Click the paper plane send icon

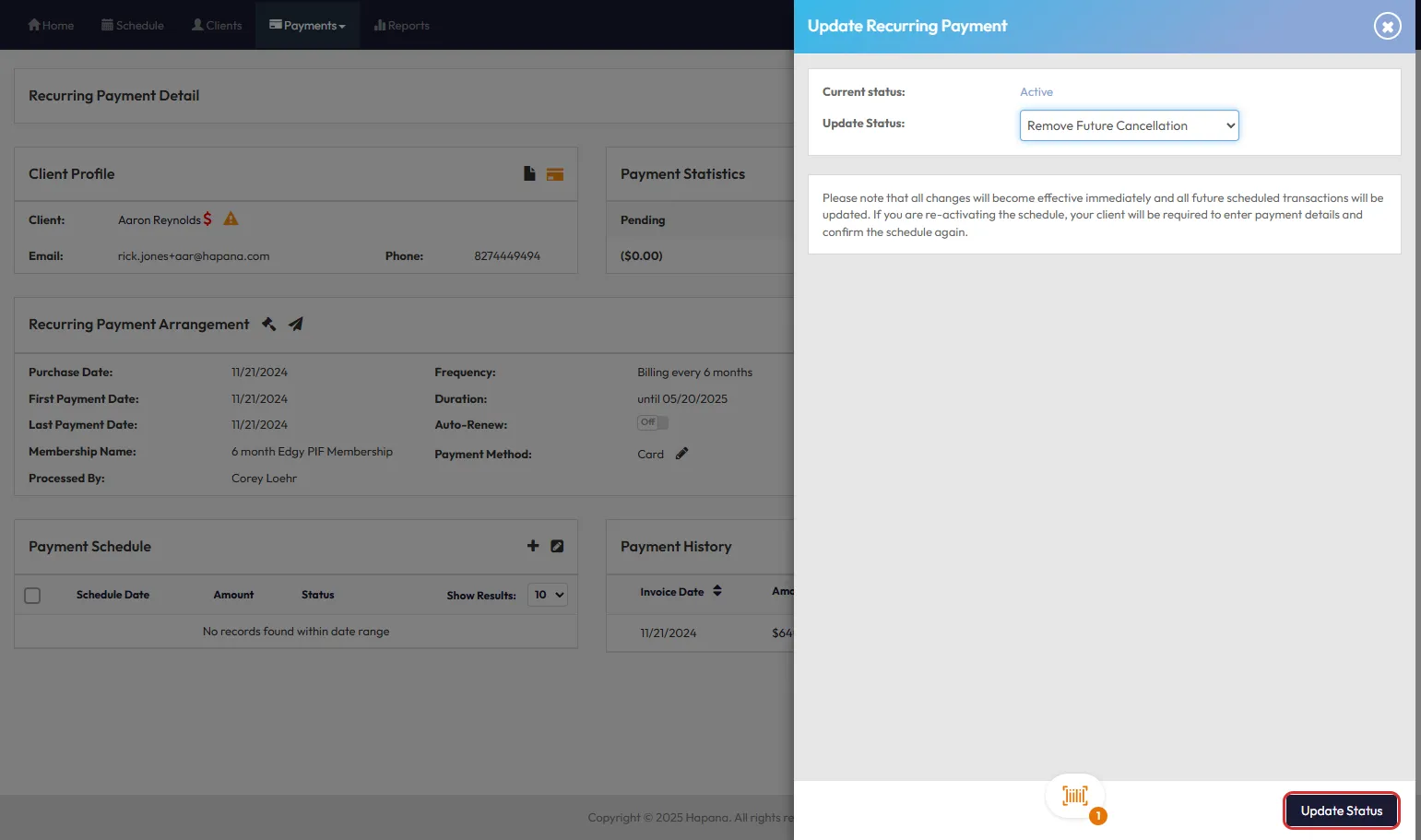click(296, 324)
